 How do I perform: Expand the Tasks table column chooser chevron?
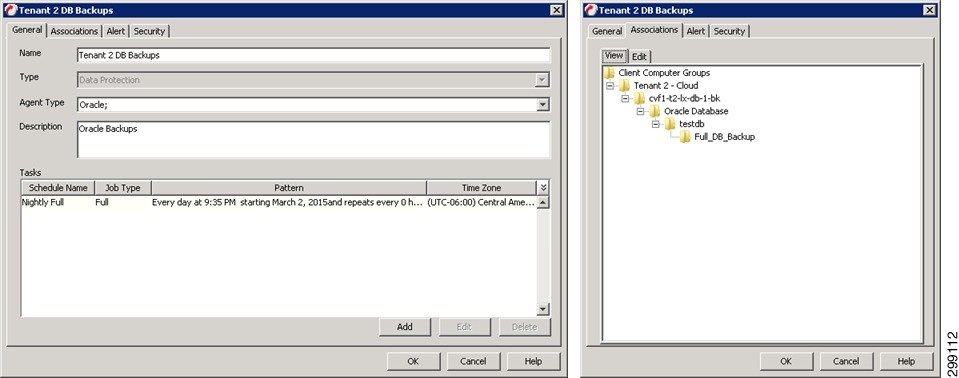click(543, 188)
